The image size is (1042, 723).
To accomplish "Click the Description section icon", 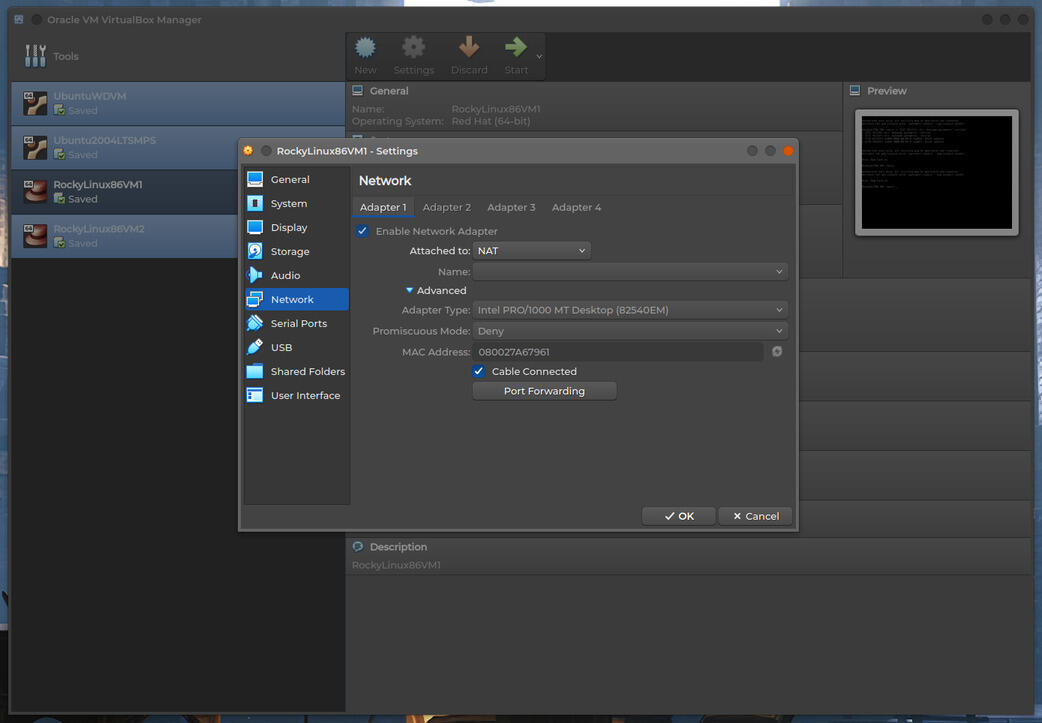I will pyautogui.click(x=358, y=546).
